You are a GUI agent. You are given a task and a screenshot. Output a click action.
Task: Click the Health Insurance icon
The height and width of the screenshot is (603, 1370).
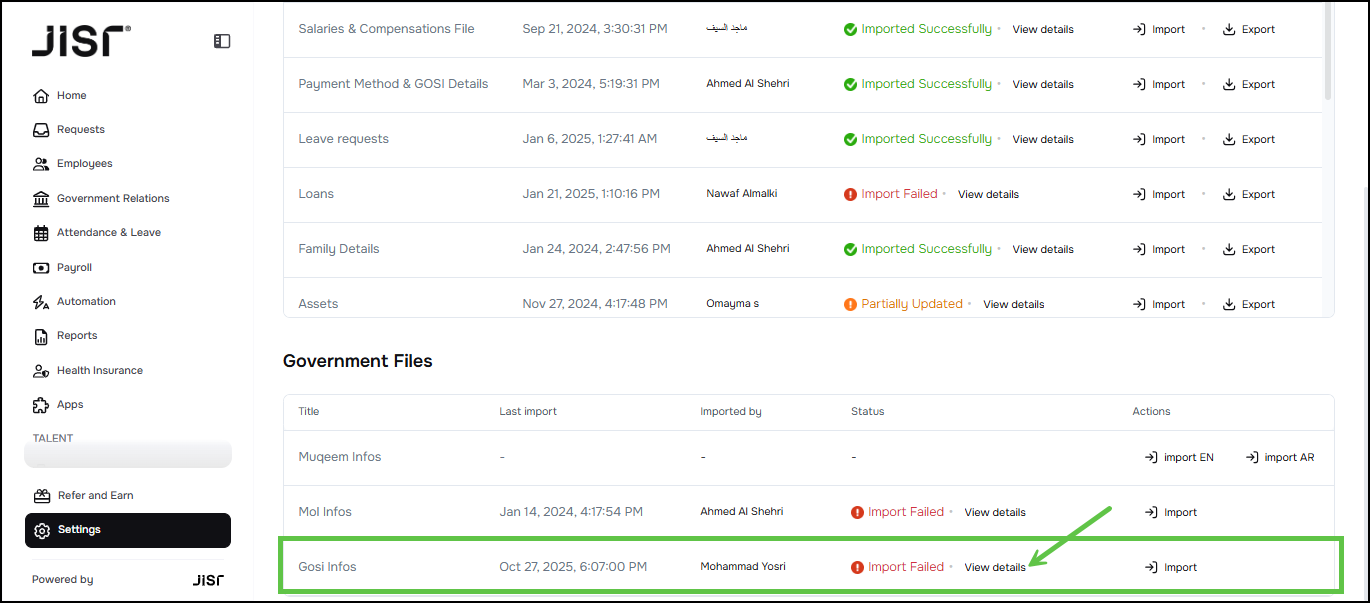[x=41, y=371]
